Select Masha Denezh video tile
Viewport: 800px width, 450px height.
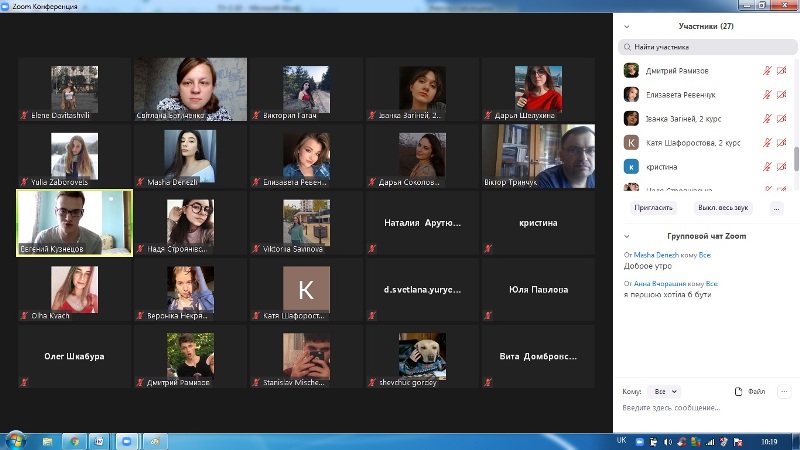point(190,156)
